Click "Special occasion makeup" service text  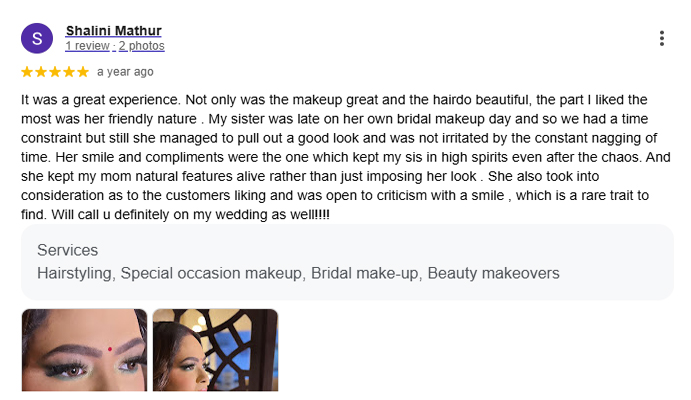coord(211,273)
